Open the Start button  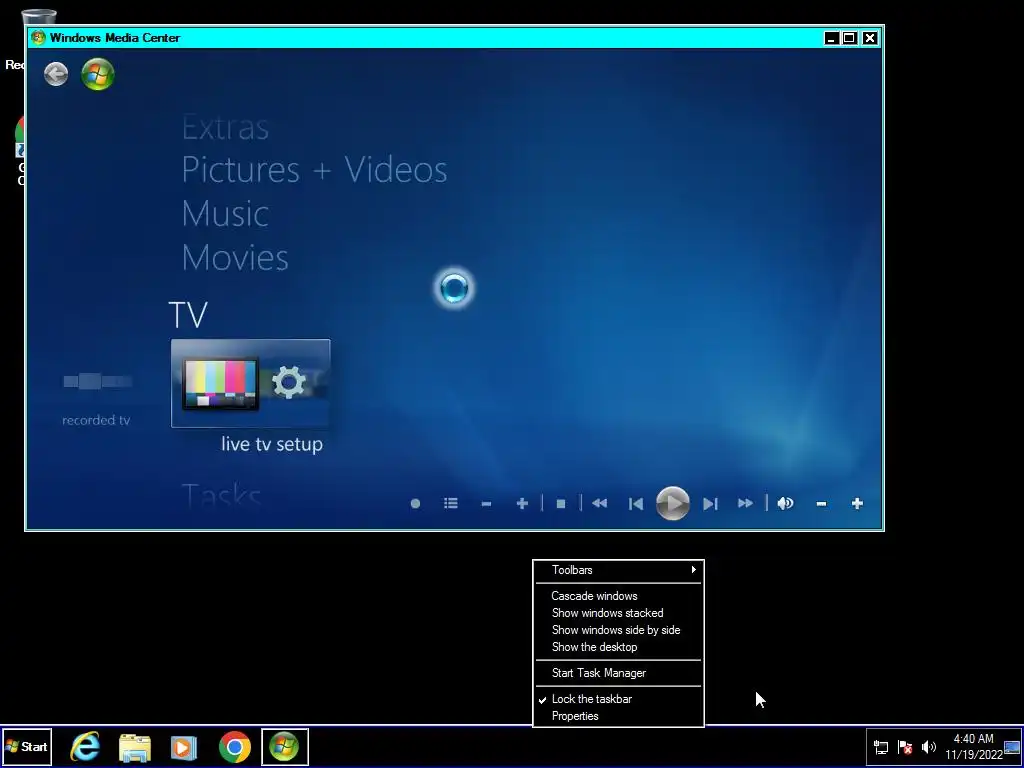click(26, 746)
